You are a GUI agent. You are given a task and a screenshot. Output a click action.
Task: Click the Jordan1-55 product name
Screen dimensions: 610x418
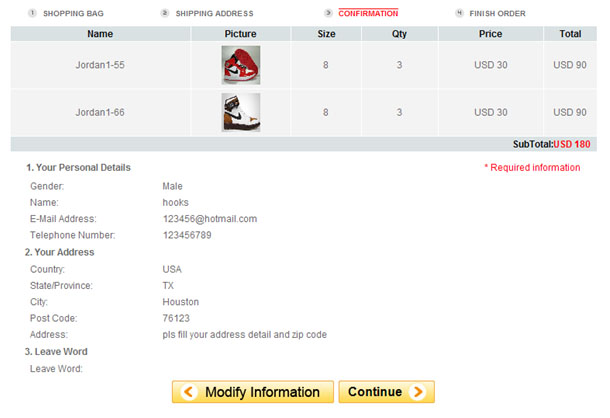point(100,65)
